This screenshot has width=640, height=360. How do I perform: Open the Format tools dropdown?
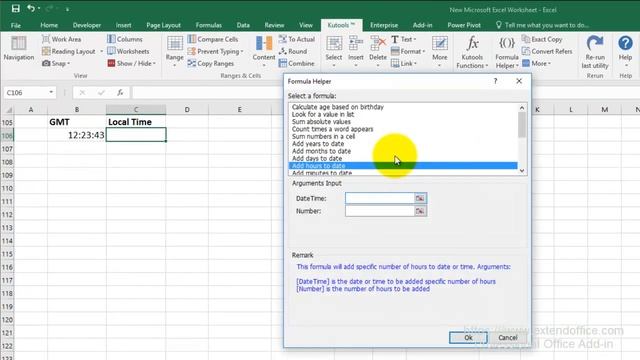[424, 51]
